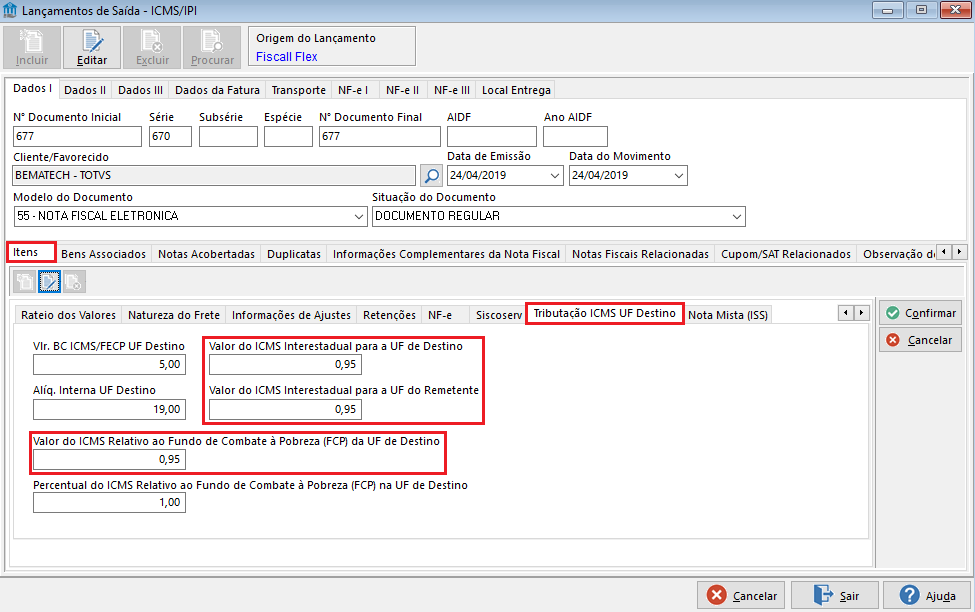The height and width of the screenshot is (612, 975).
Task: Focus Alíq. Interna UF Destino field
Action: (x=109, y=409)
